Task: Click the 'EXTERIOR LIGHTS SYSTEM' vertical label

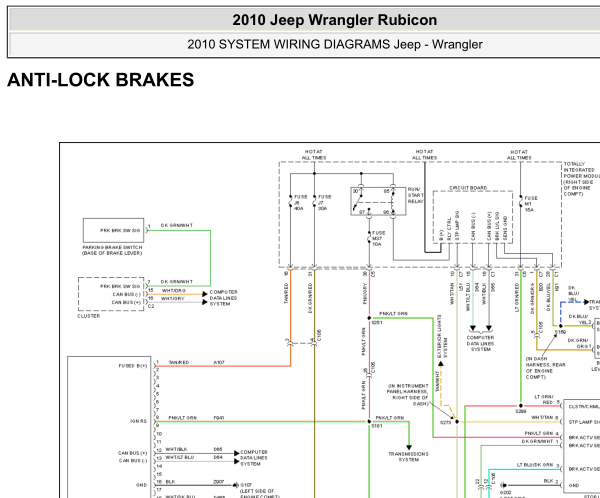Action: pos(442,336)
